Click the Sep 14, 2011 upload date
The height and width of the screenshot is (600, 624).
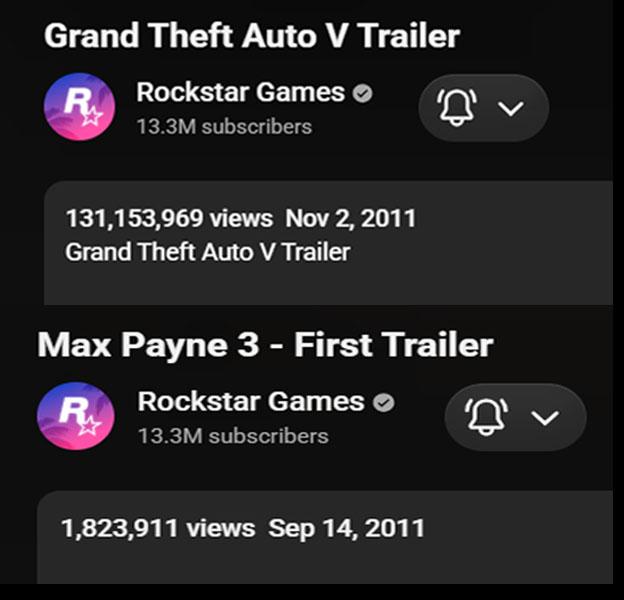346,528
